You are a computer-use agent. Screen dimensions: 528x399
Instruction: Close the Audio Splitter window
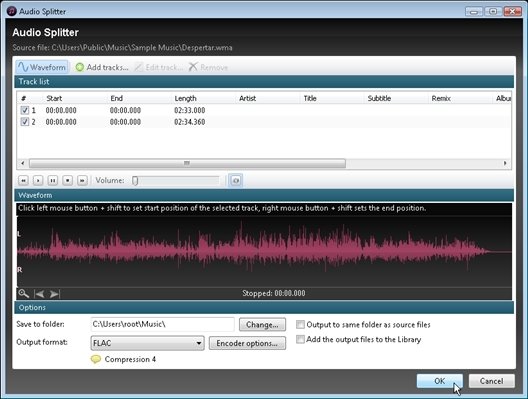coord(512,11)
